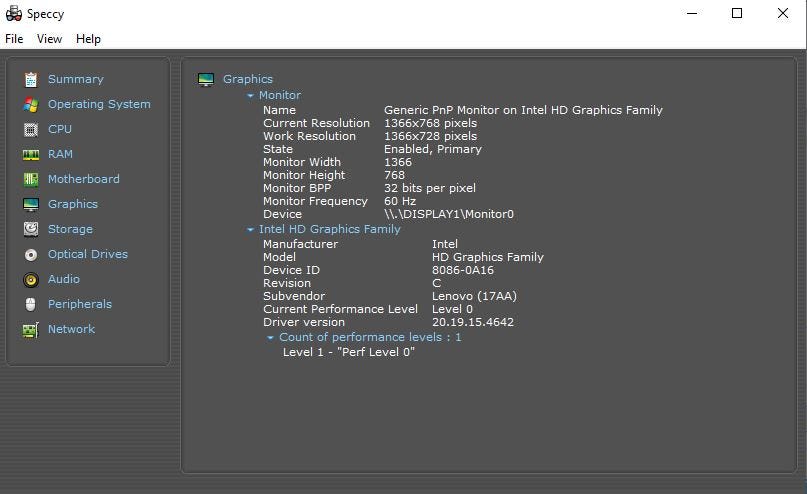Go to the Peripherals section
Screen dimensions: 807x494
[x=80, y=304]
